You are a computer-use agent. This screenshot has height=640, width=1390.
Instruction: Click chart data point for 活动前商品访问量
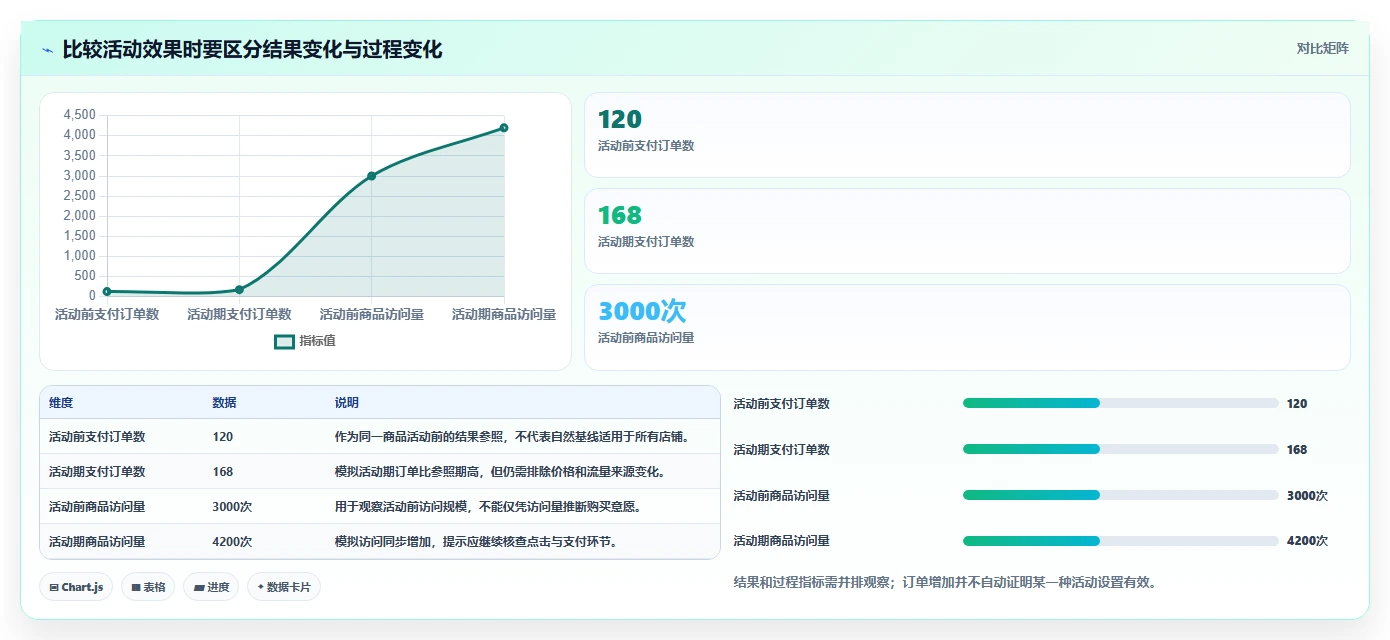click(371, 176)
